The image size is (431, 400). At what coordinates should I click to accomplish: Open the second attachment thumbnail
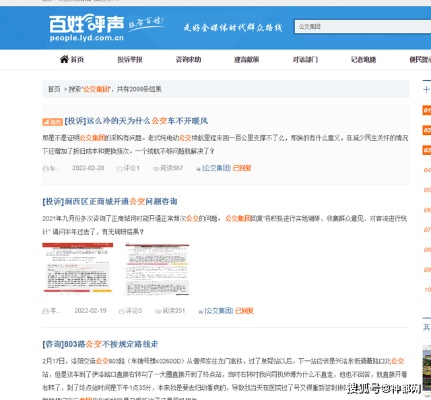click(157, 269)
